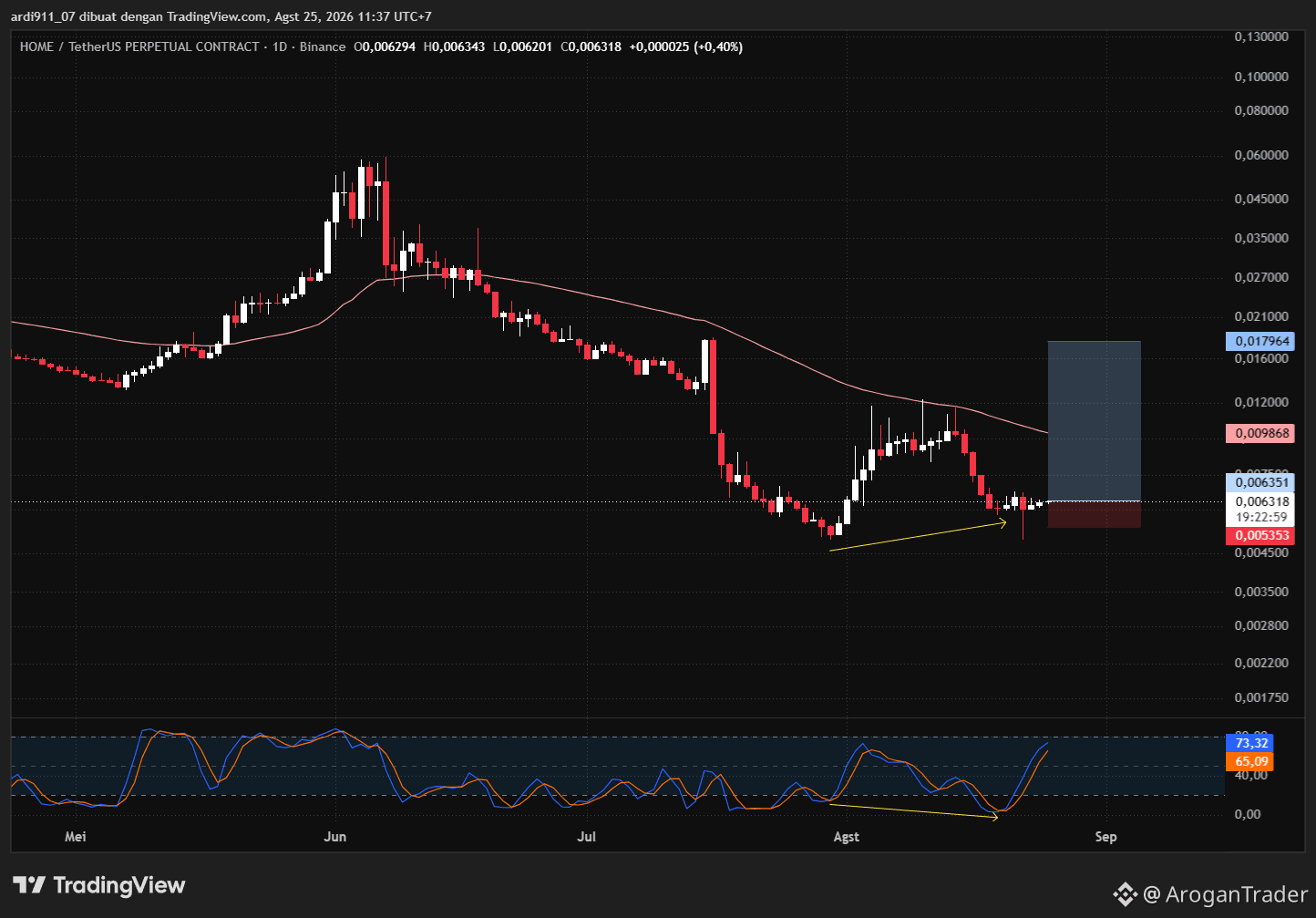Click the low value L0,006201
Screen dimensions: 1316x918
tap(522, 46)
